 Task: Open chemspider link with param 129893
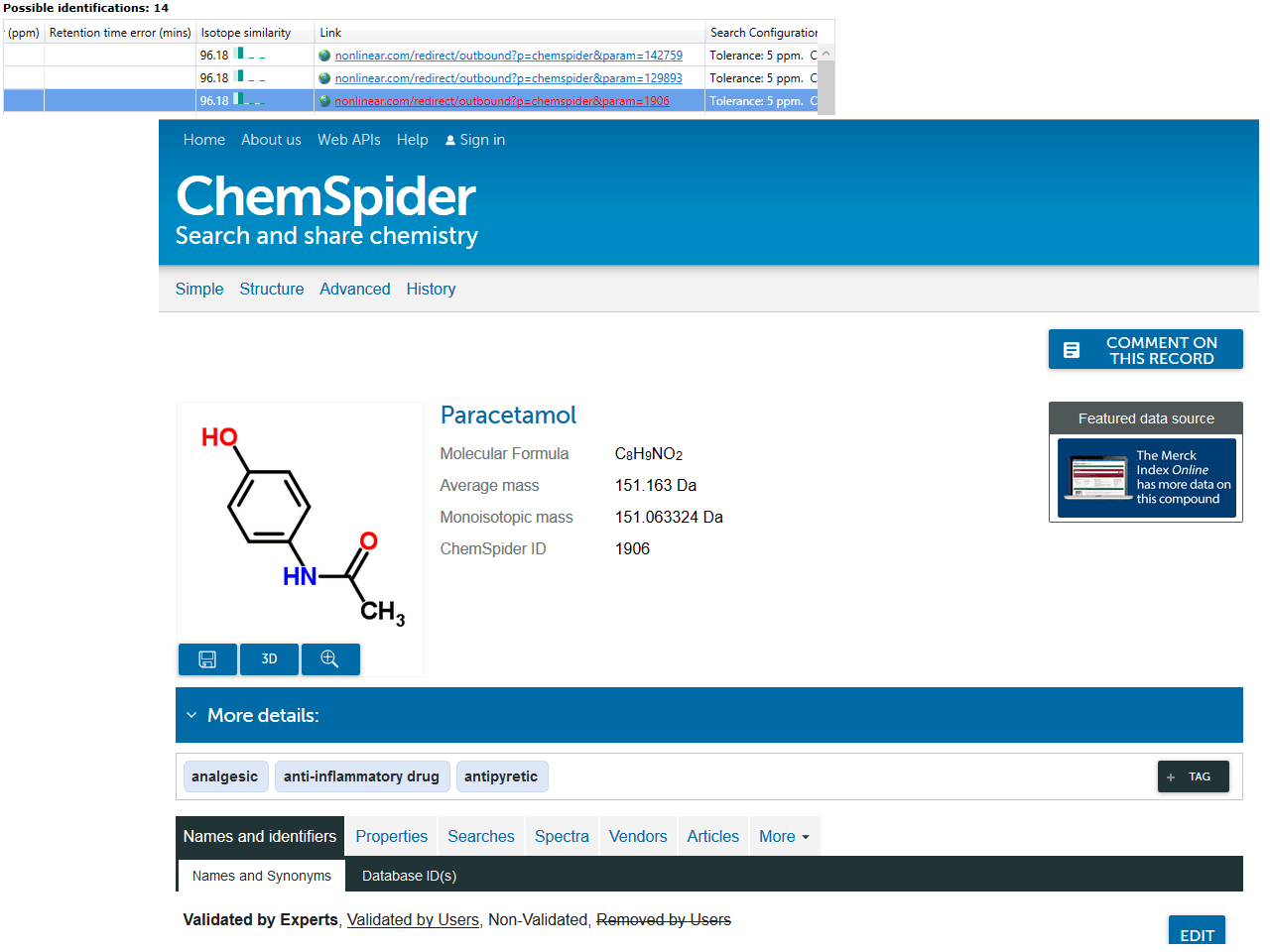[x=509, y=78]
